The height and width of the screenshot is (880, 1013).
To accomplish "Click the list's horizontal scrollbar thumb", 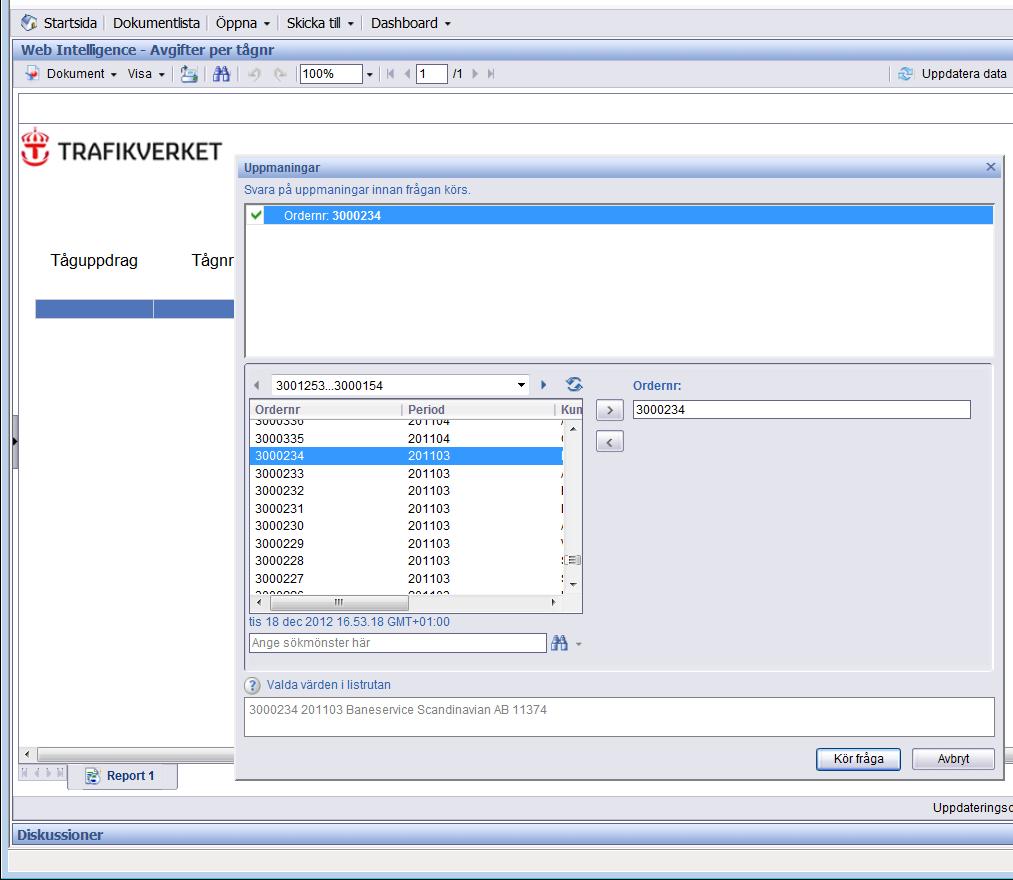I will (x=339, y=603).
